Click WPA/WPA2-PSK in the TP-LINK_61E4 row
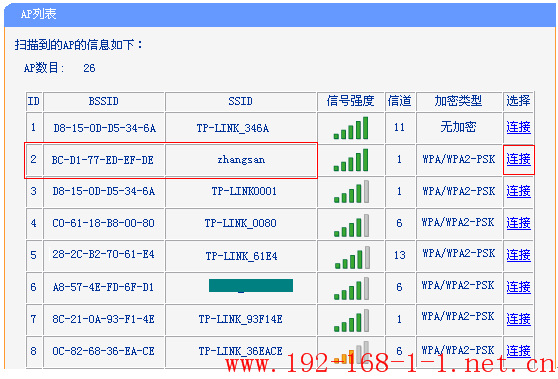 coord(459,253)
